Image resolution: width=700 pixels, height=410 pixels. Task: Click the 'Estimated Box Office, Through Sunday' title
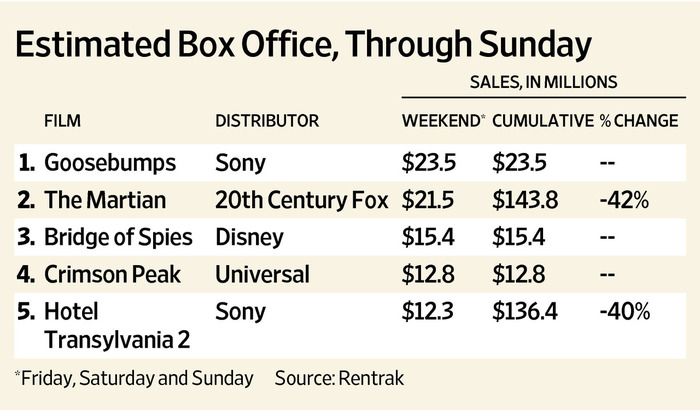tap(304, 46)
